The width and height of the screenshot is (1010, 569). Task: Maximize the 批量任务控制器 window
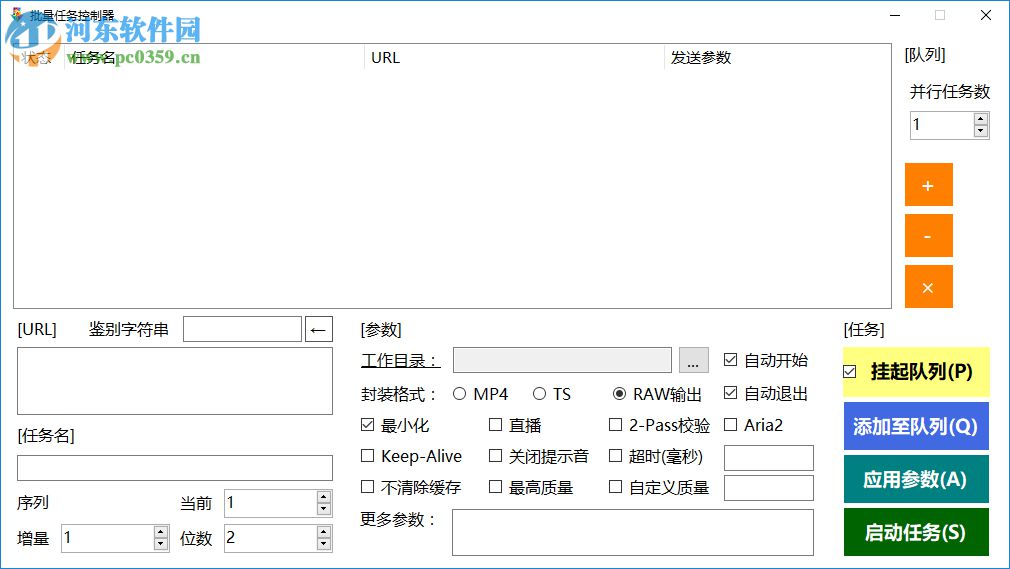[x=940, y=15]
